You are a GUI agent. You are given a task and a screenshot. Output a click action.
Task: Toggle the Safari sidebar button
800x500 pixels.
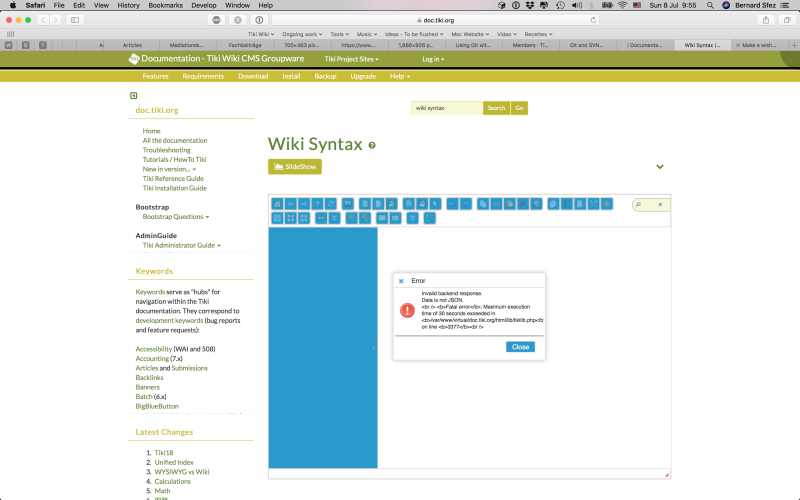[75, 20]
